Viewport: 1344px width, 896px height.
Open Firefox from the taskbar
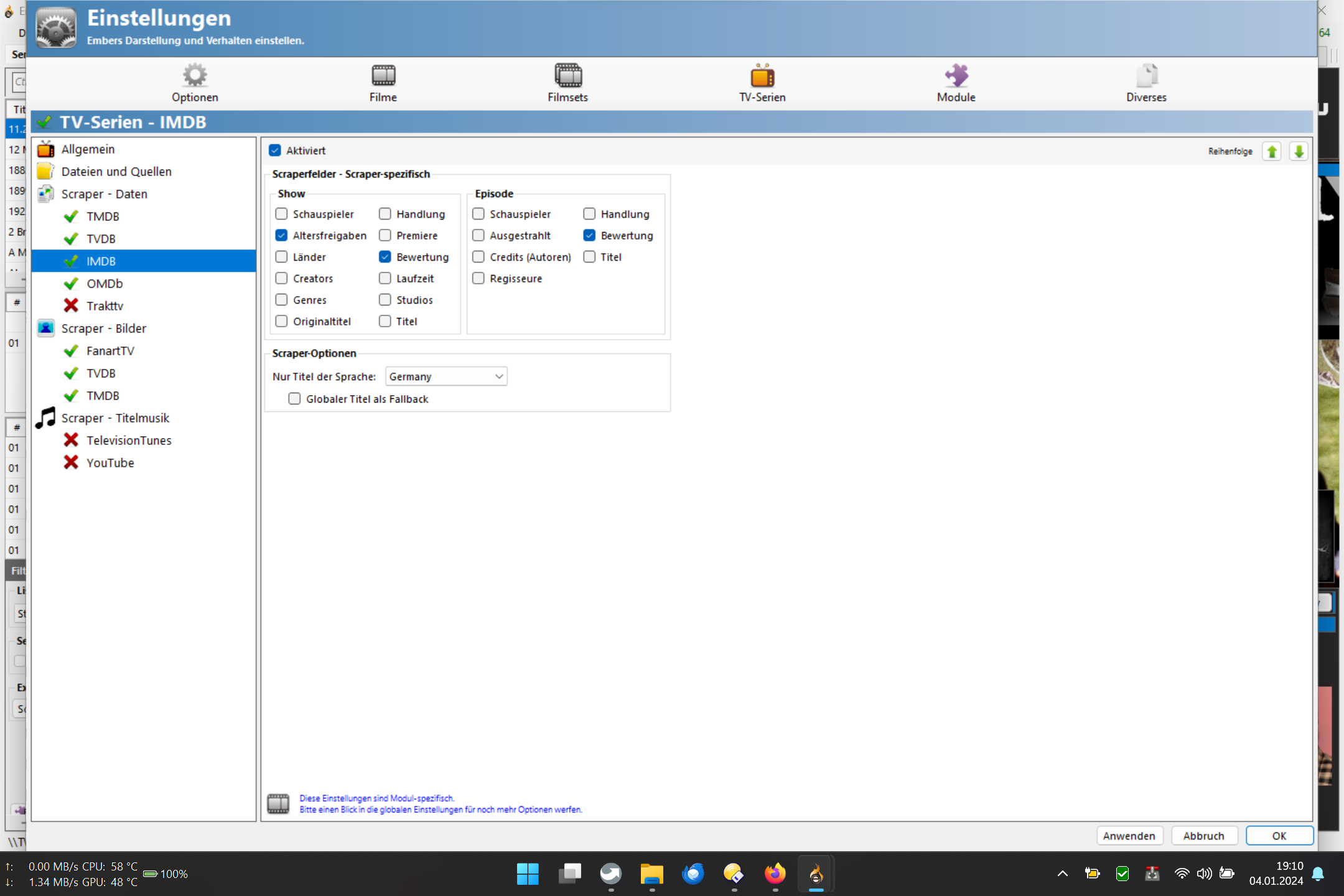[775, 874]
